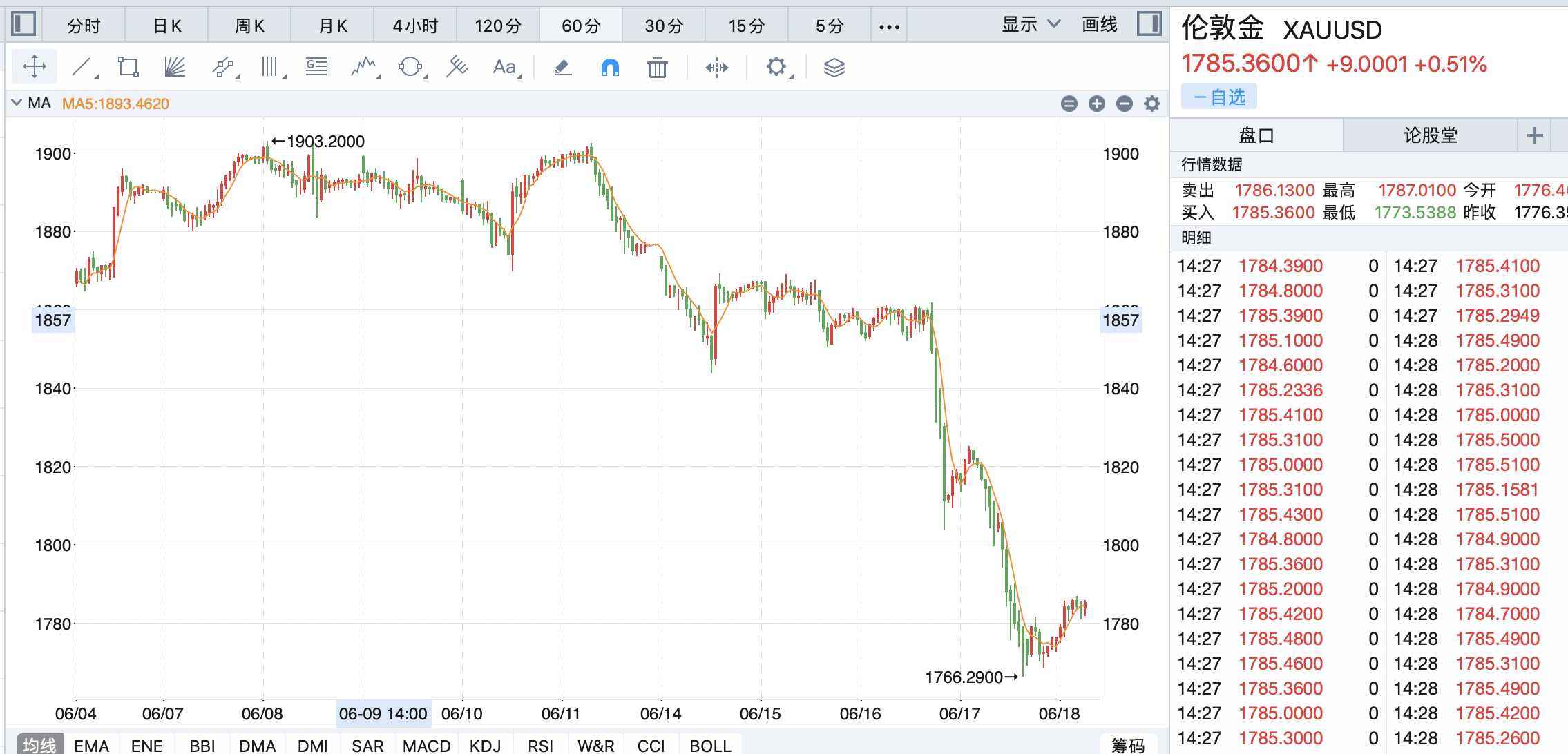This screenshot has height=754, width=1568.
Task: Select the wave pattern drawing tool
Action: click(364, 67)
